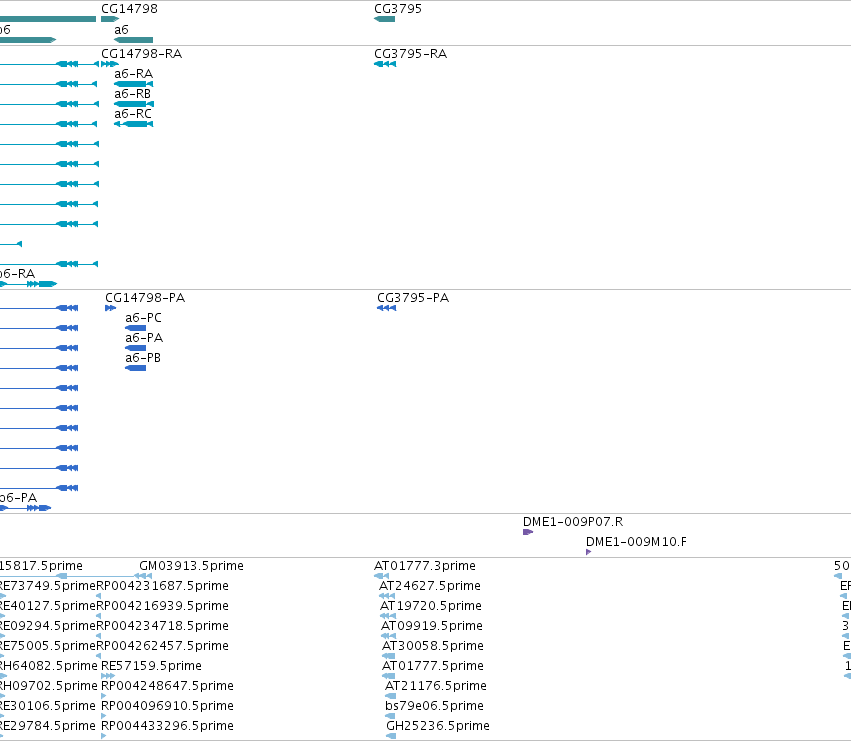Click the RP004433296.5prime label
This screenshot has height=741, width=851.
pyautogui.click(x=168, y=726)
